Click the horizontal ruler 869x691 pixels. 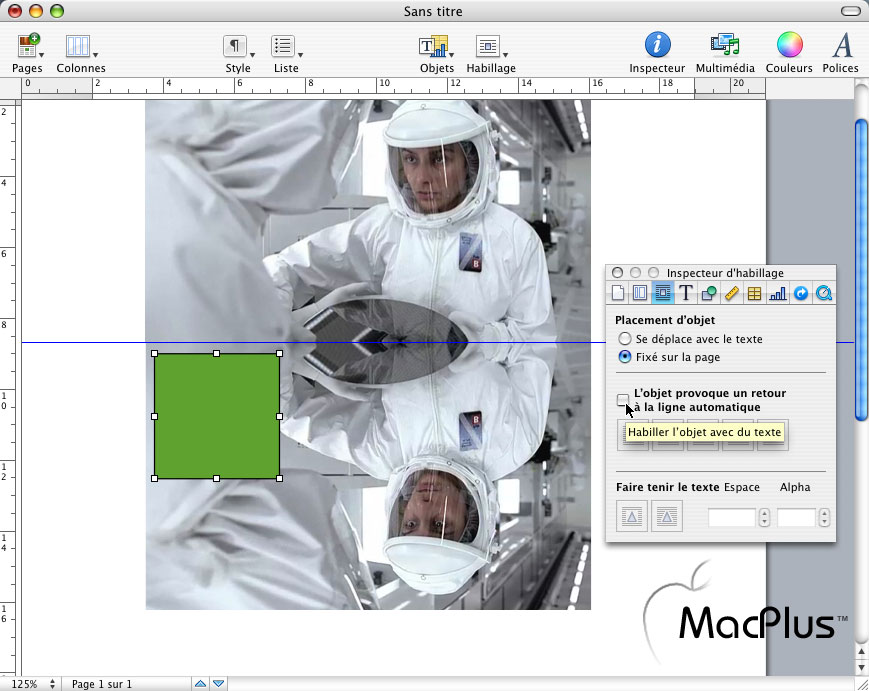[393, 88]
